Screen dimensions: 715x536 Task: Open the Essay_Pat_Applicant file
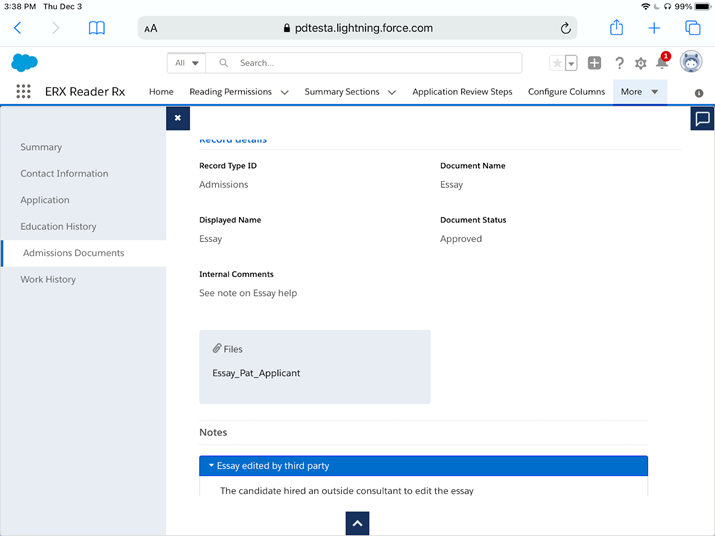pyautogui.click(x=256, y=373)
